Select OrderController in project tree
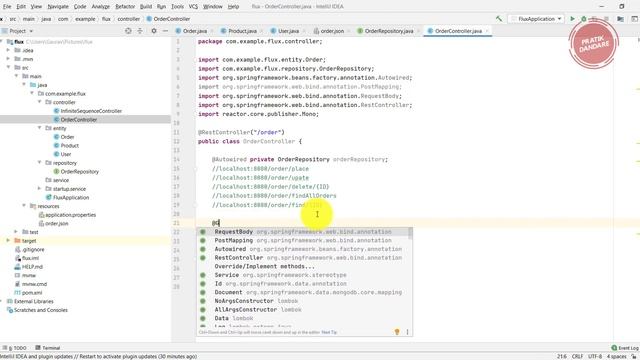 pyautogui.click(x=78, y=120)
